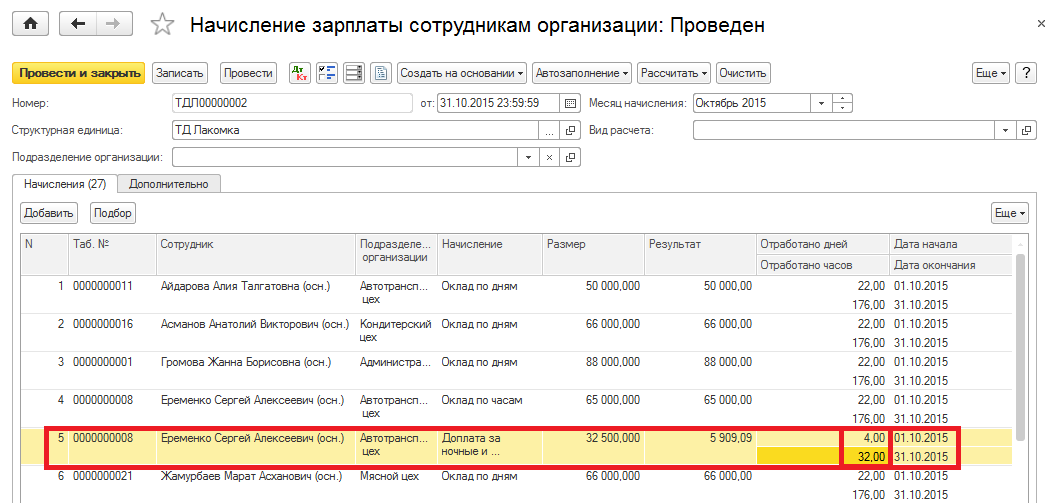The image size is (1055, 503).
Task: Click the Отработано дней column header
Action: coord(822,245)
